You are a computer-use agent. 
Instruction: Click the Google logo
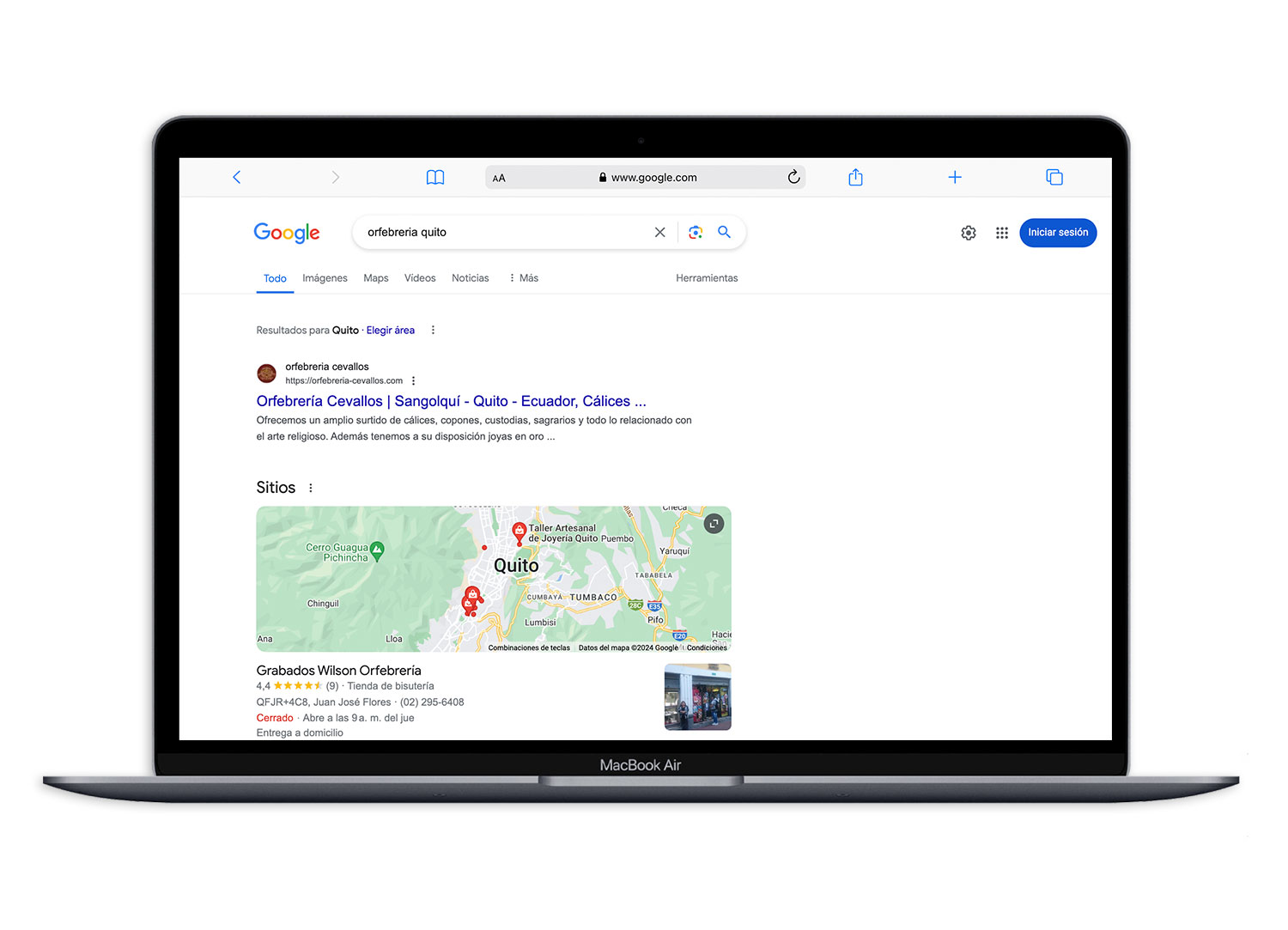click(287, 232)
